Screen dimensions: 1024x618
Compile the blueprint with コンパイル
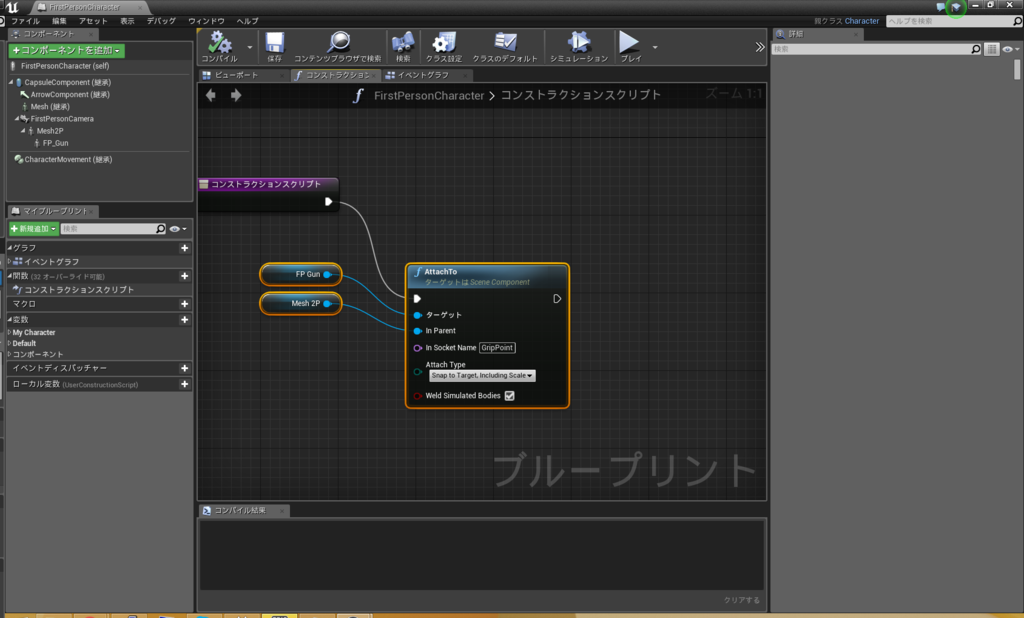(x=219, y=46)
